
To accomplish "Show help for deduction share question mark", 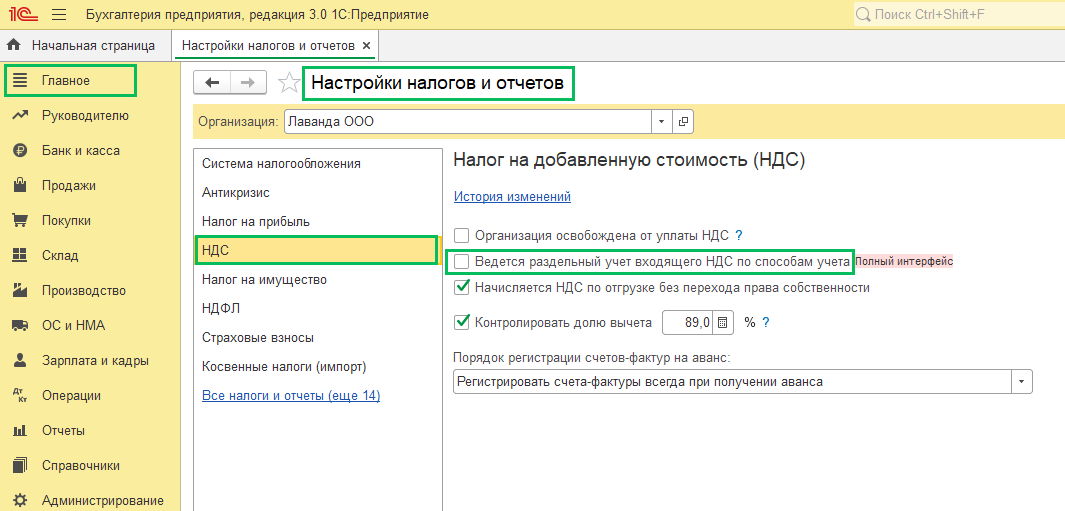I will point(765,323).
